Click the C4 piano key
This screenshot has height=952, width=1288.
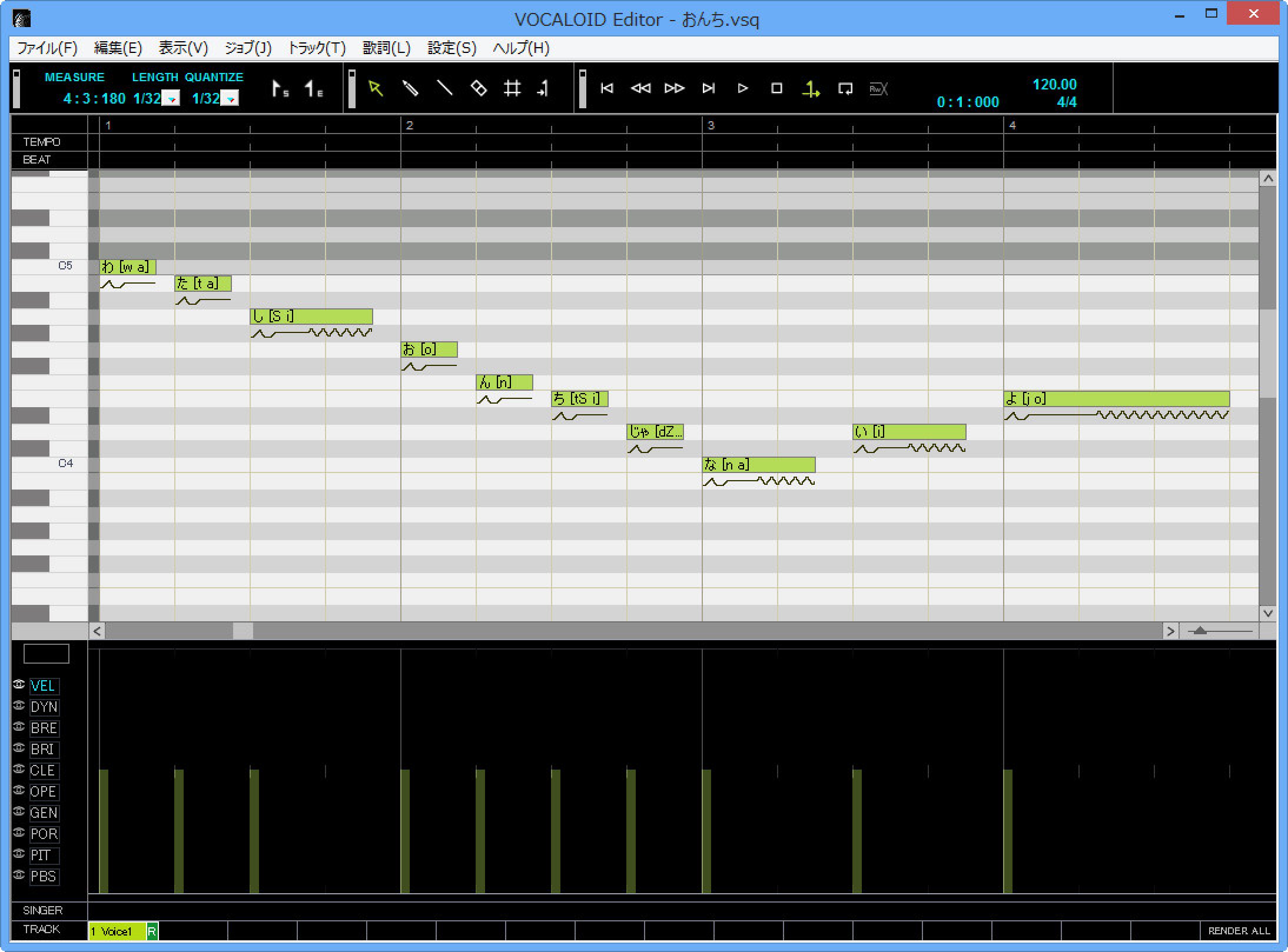point(49,464)
